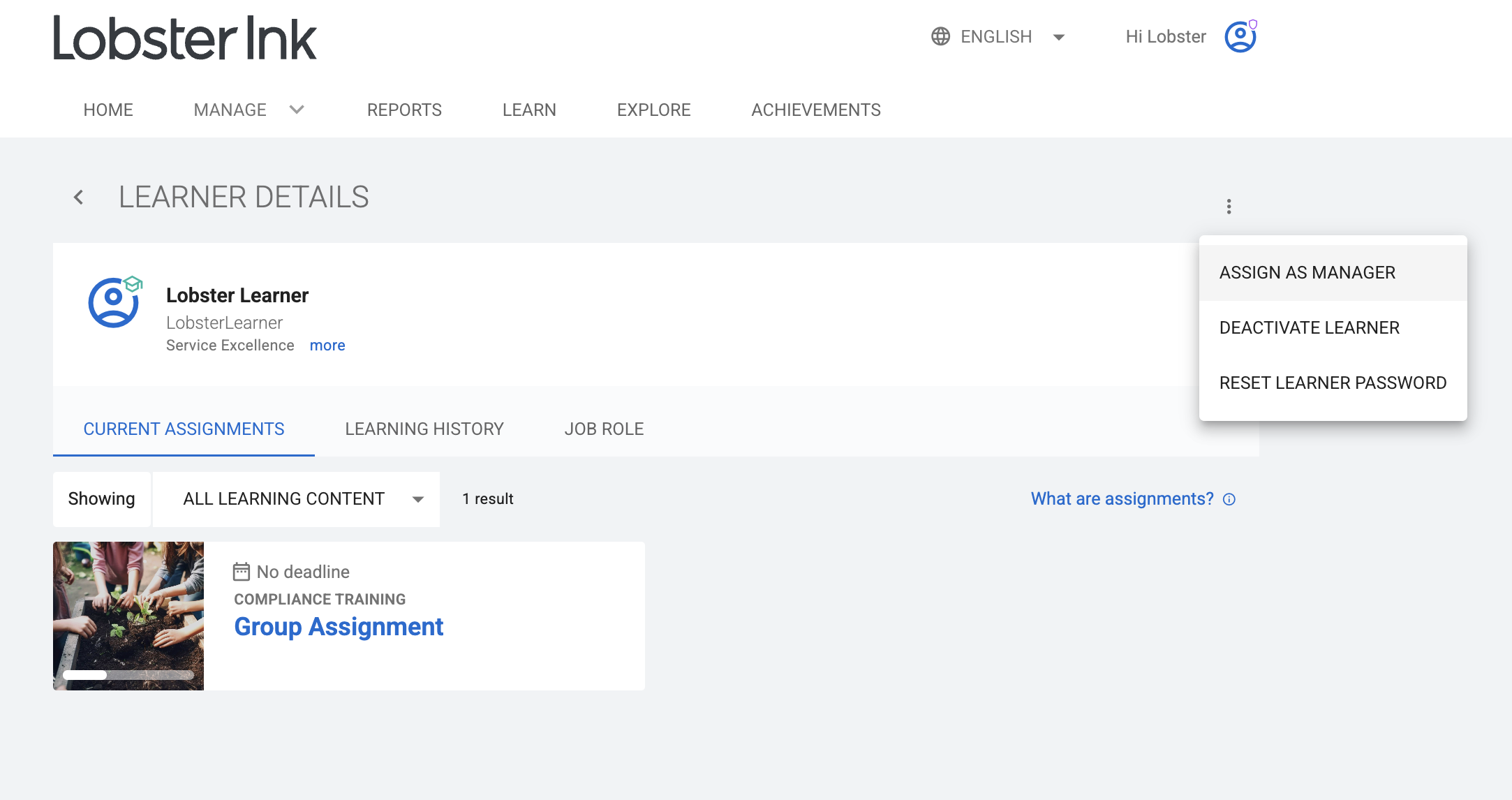Open the ACHIEVEMENTS nav item
Screen dimensions: 1512x800
pyautogui.click(x=816, y=110)
